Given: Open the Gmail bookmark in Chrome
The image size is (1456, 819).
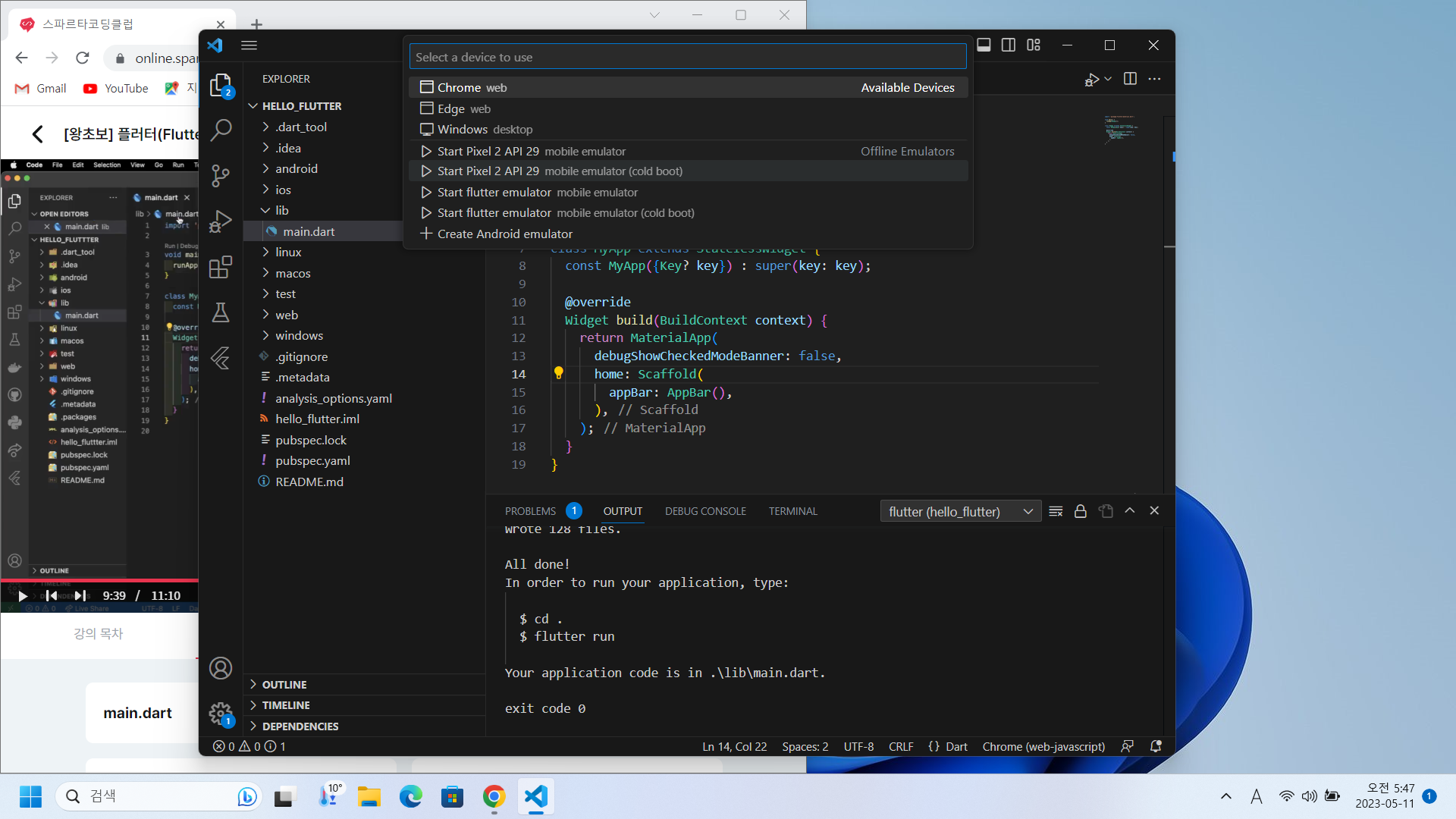Looking at the screenshot, I should (x=41, y=89).
